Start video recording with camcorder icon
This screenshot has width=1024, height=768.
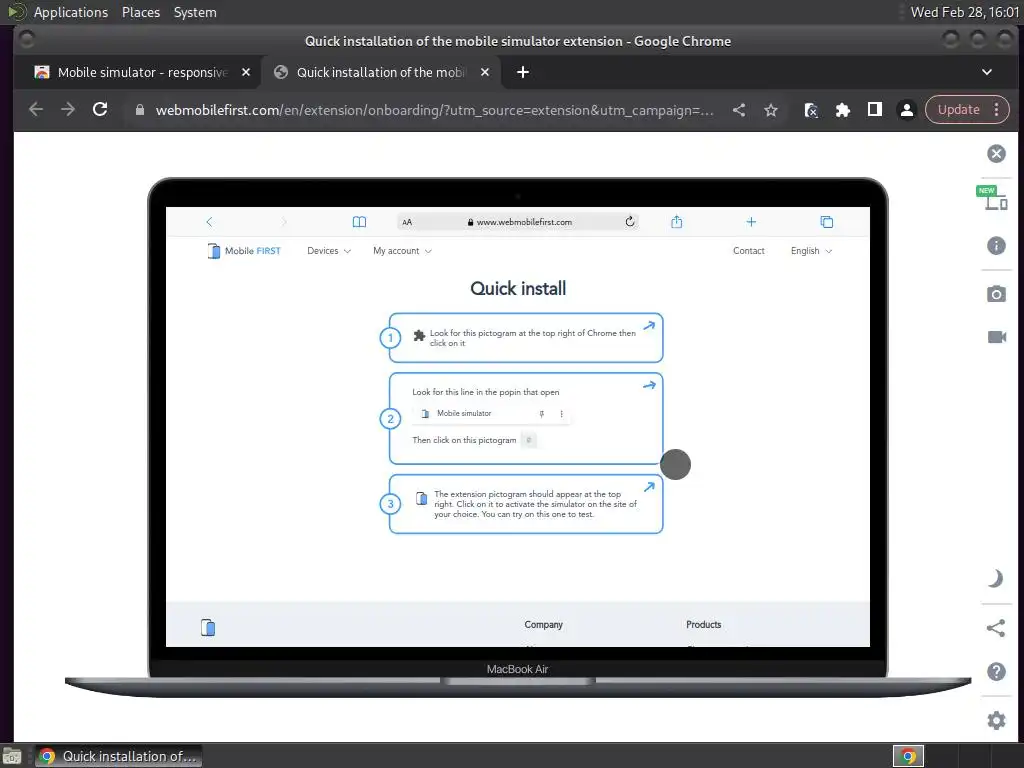(997, 337)
